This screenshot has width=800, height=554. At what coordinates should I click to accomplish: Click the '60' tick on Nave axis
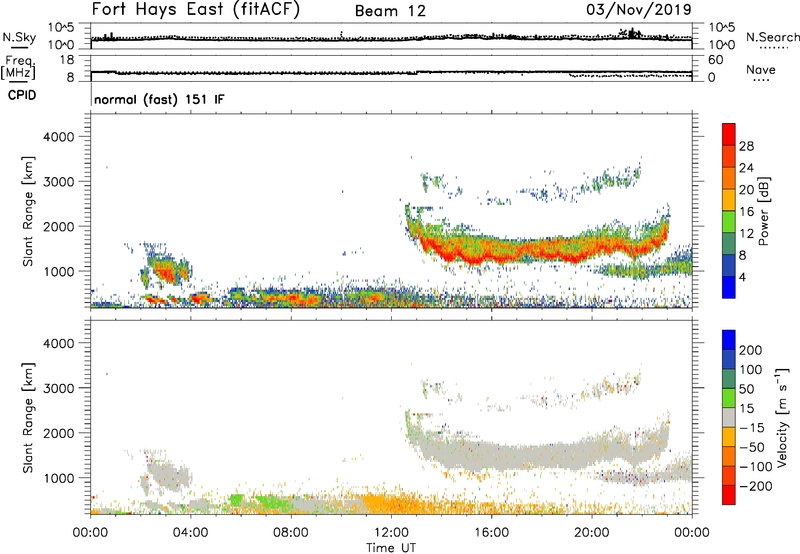pyautogui.click(x=716, y=60)
